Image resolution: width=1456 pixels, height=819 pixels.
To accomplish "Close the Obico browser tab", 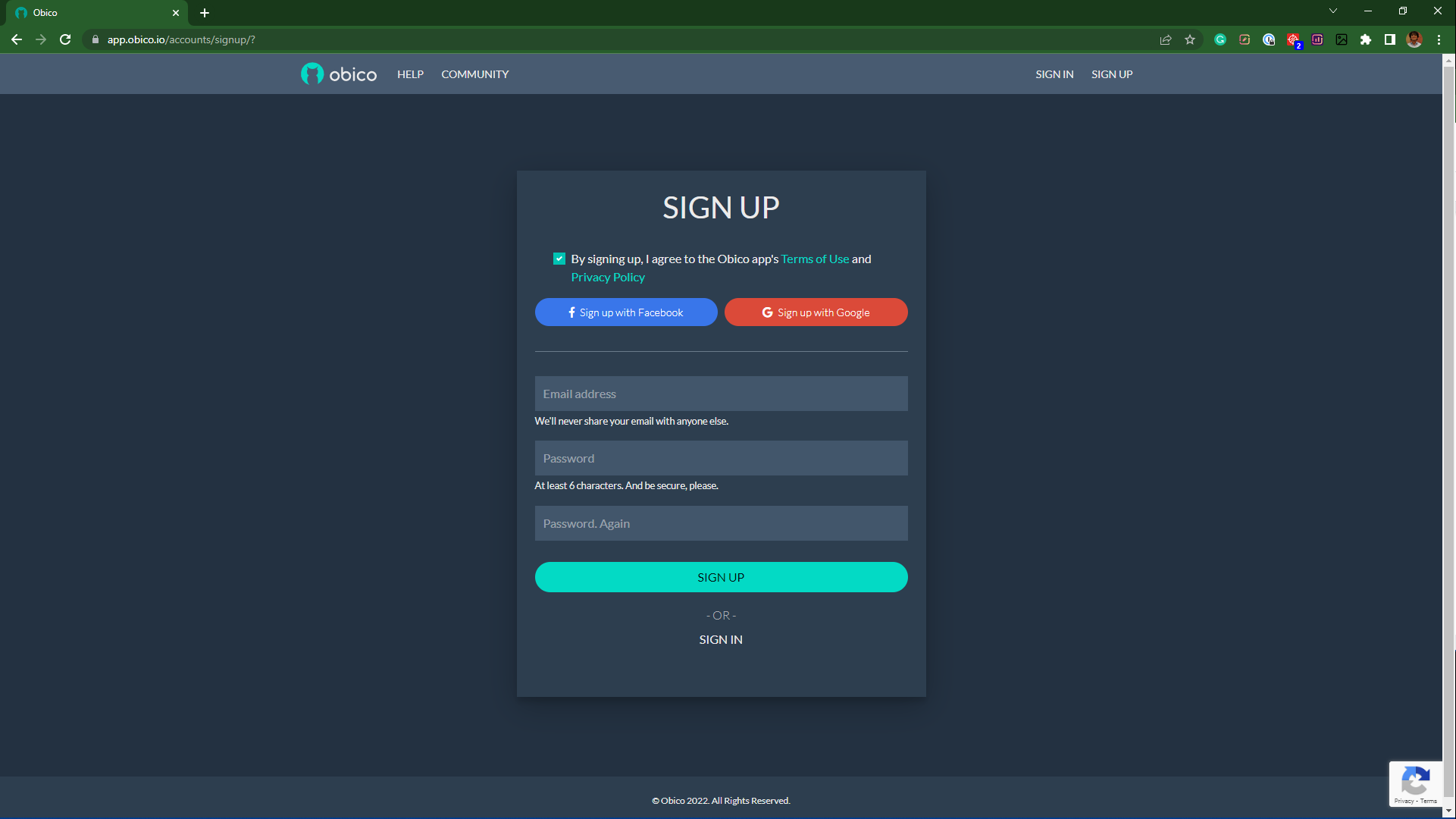I will (x=176, y=13).
